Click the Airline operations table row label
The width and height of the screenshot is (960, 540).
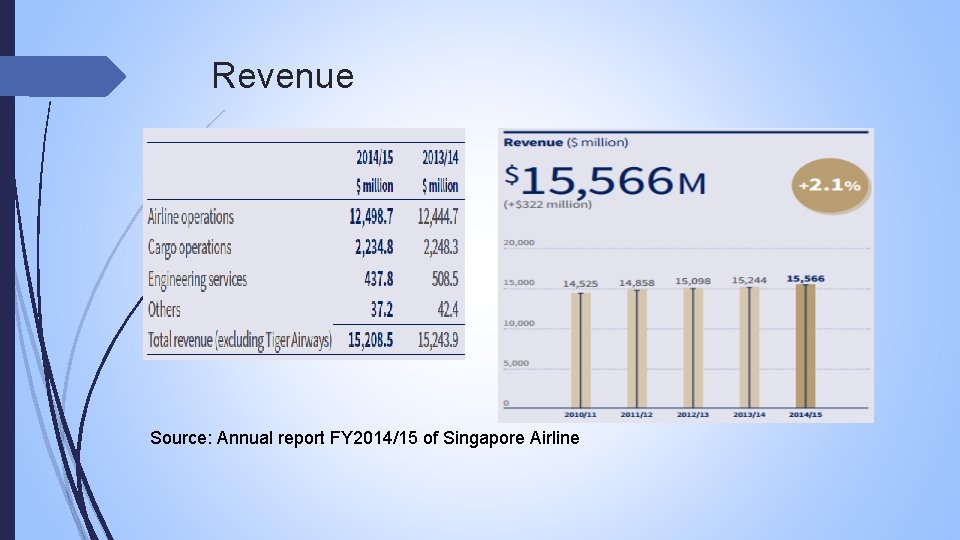[190, 217]
